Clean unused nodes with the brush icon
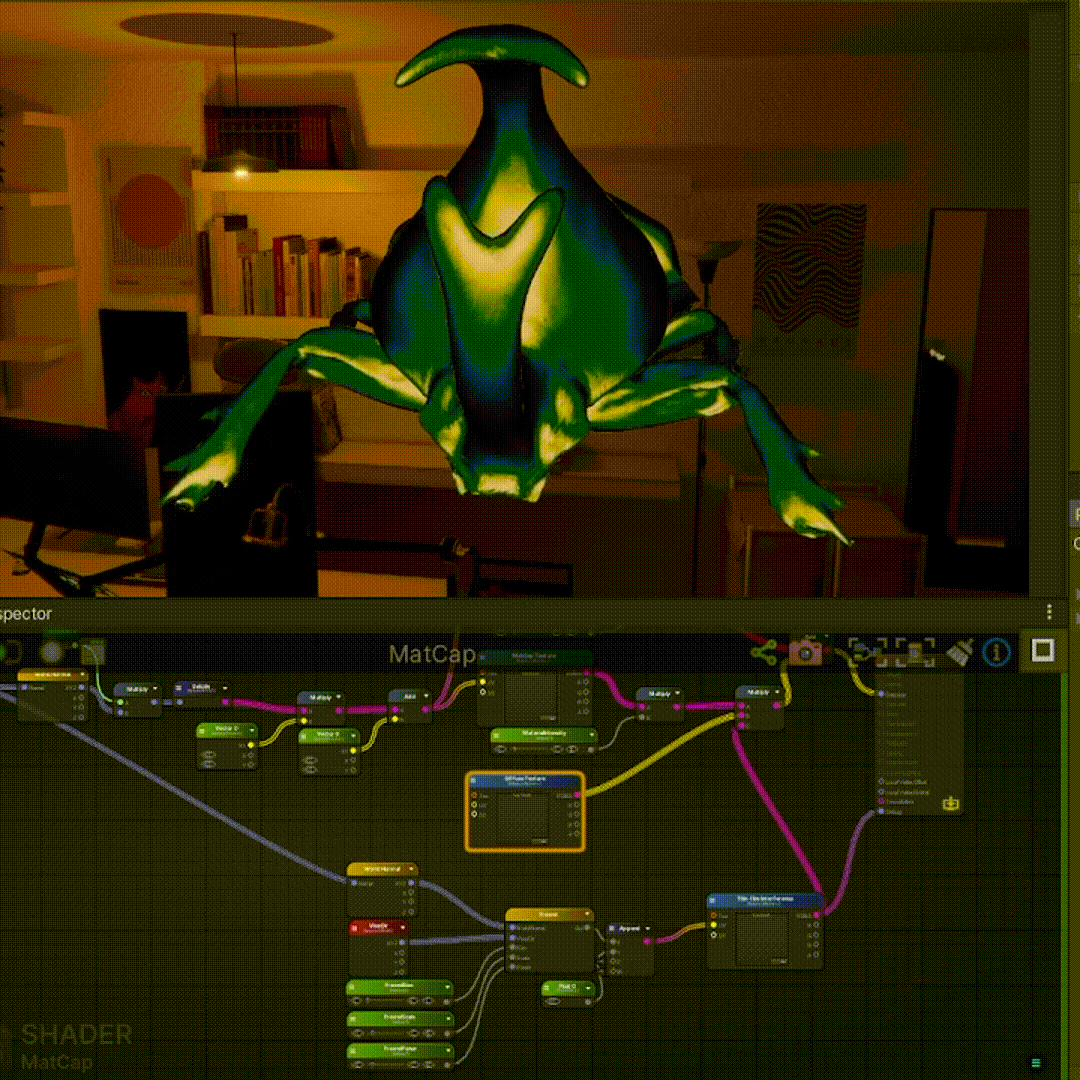1080x1080 pixels. 958,652
